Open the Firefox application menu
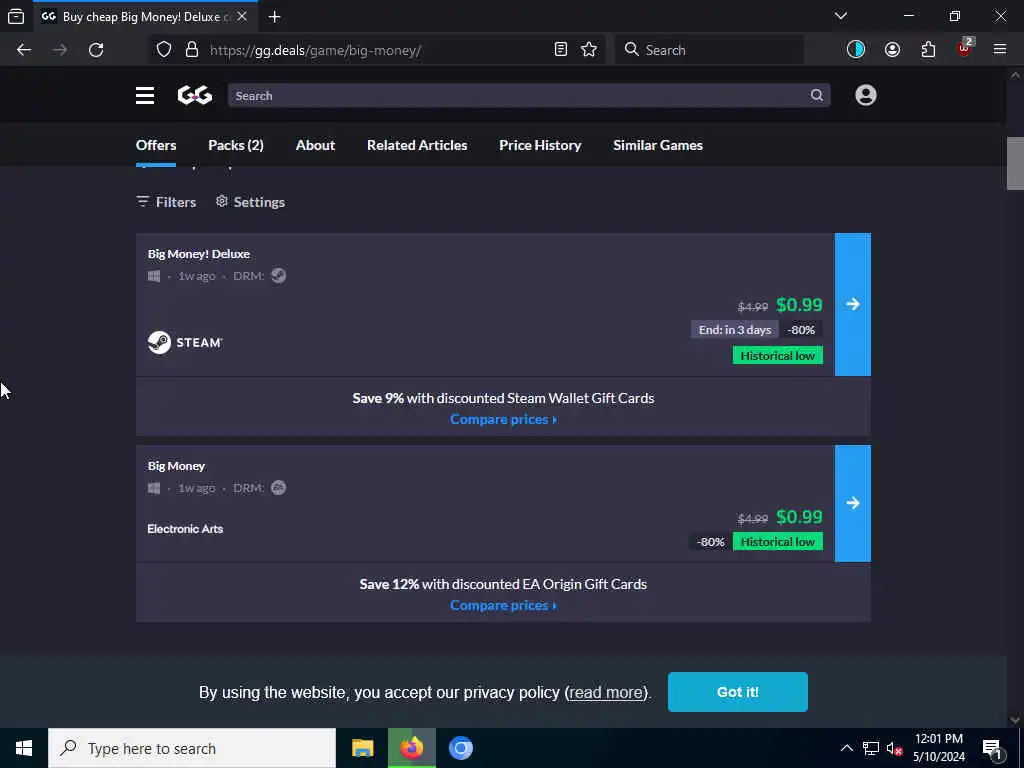The width and height of the screenshot is (1024, 768). click(999, 50)
